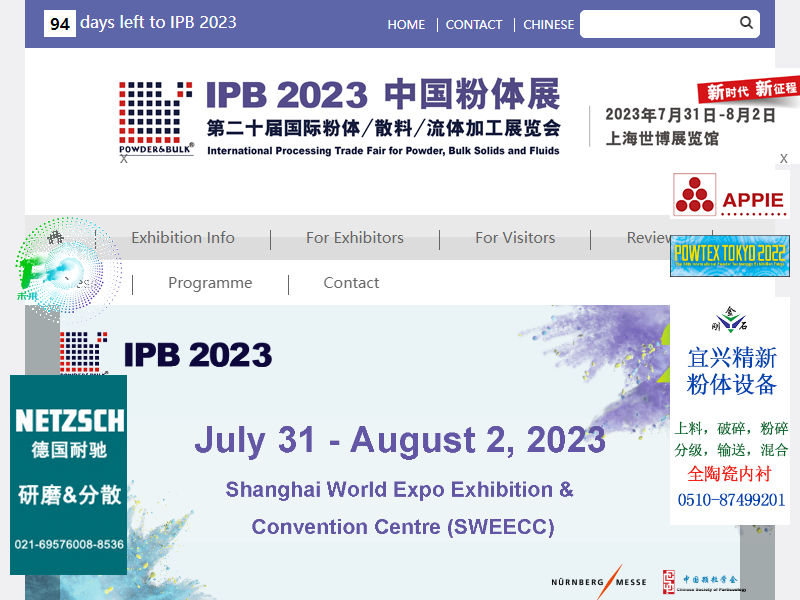Click the Powder&Bulk logo in the header

pos(156,118)
